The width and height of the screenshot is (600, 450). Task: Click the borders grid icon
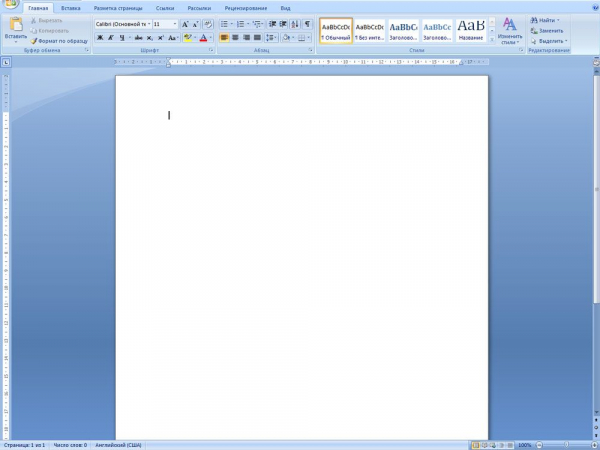(x=302, y=38)
